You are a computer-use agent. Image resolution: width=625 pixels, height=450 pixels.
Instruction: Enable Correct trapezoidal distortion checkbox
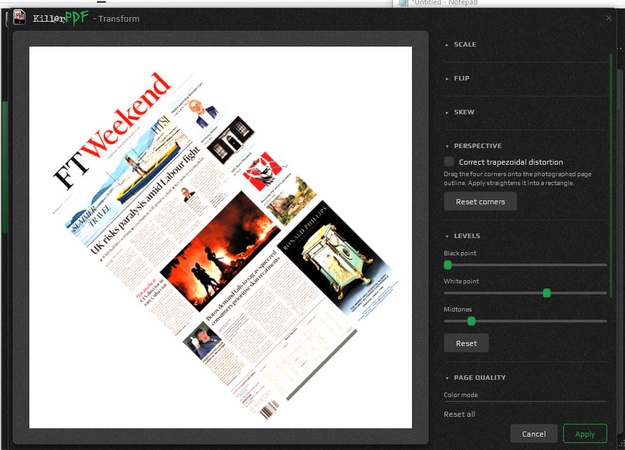point(449,161)
